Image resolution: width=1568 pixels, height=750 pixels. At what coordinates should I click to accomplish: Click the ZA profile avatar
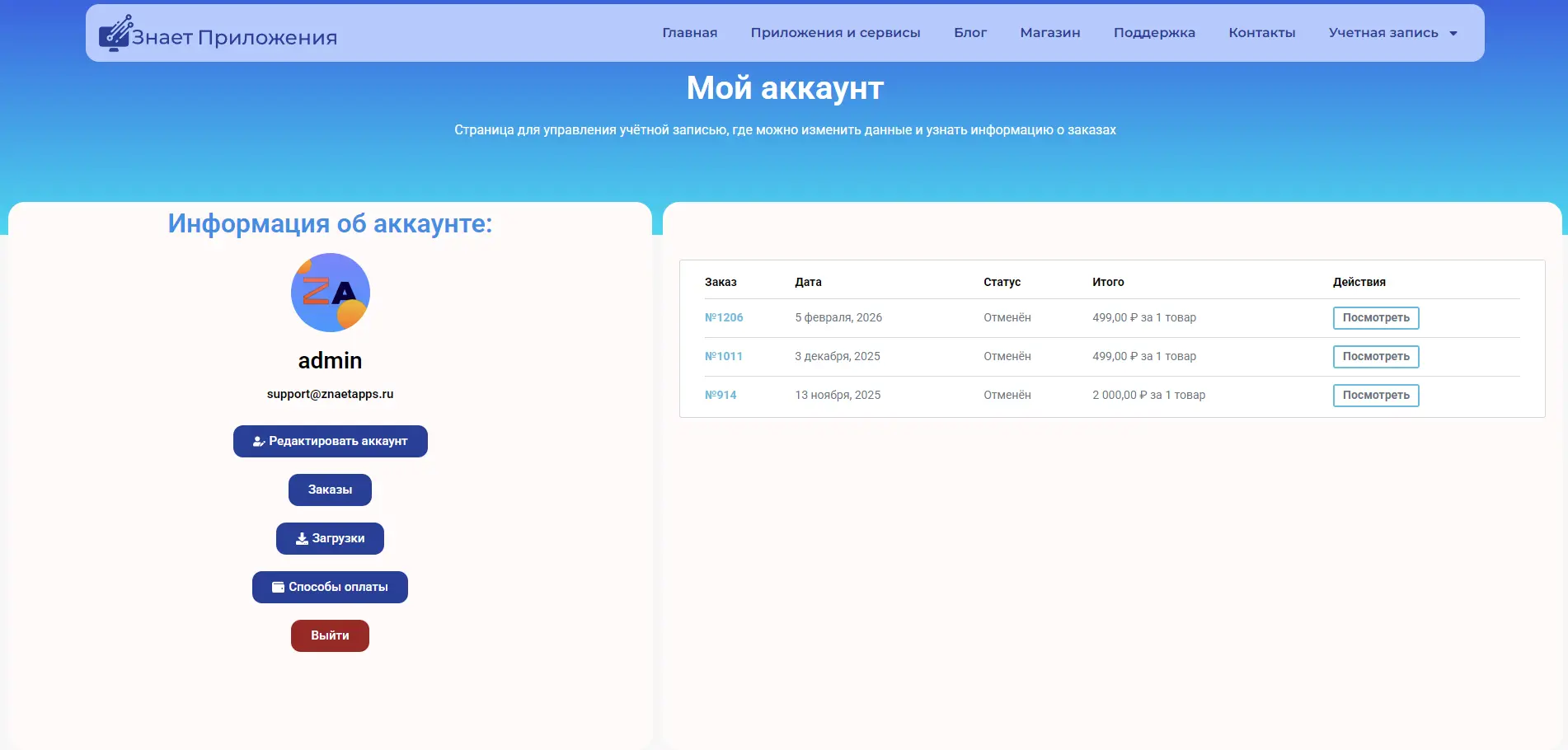pos(331,293)
